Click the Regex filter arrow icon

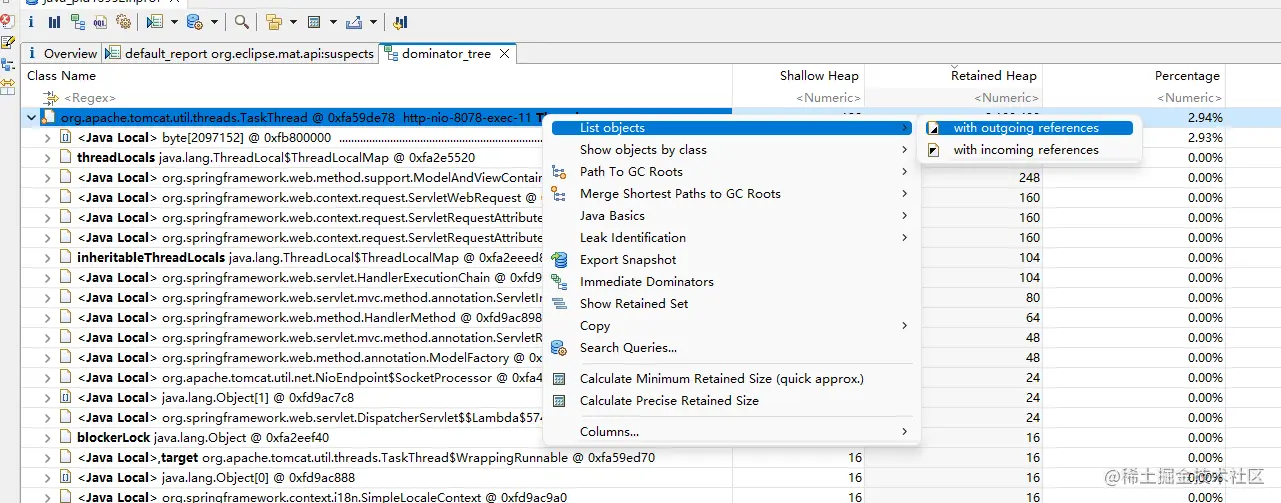click(x=50, y=98)
